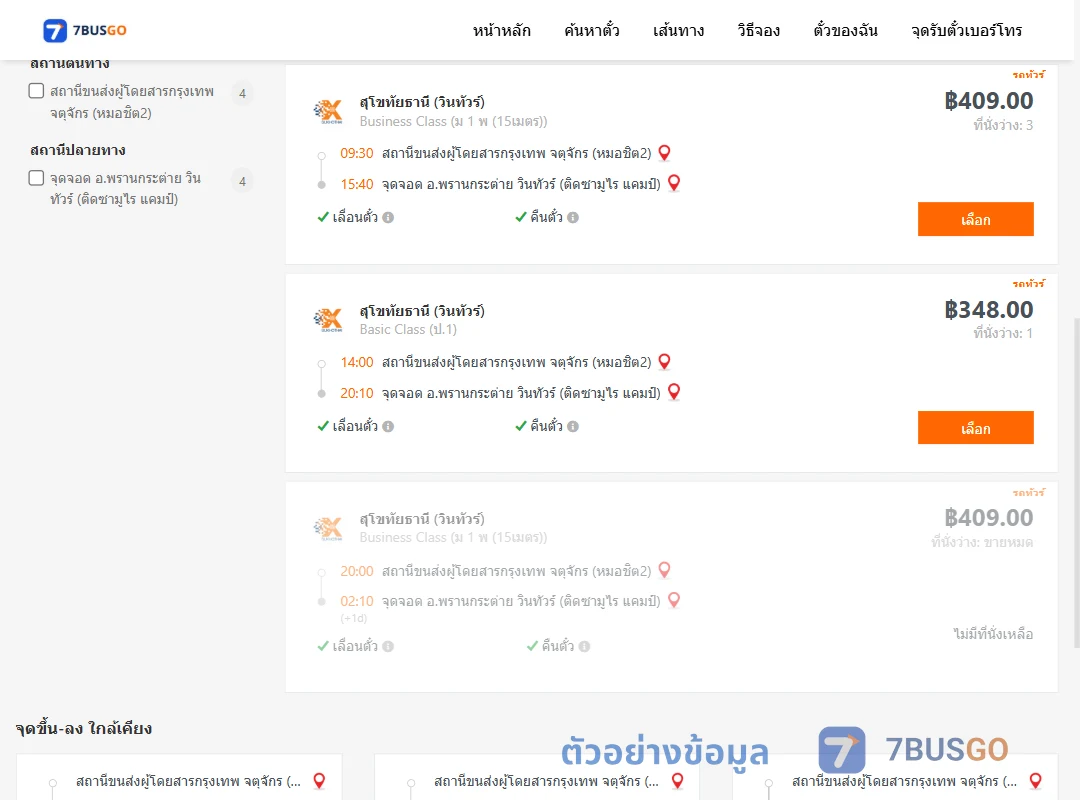Viewport: 1080px width, 800px height.
Task: Open map pin for 14:00 departure station
Action: coord(664,362)
